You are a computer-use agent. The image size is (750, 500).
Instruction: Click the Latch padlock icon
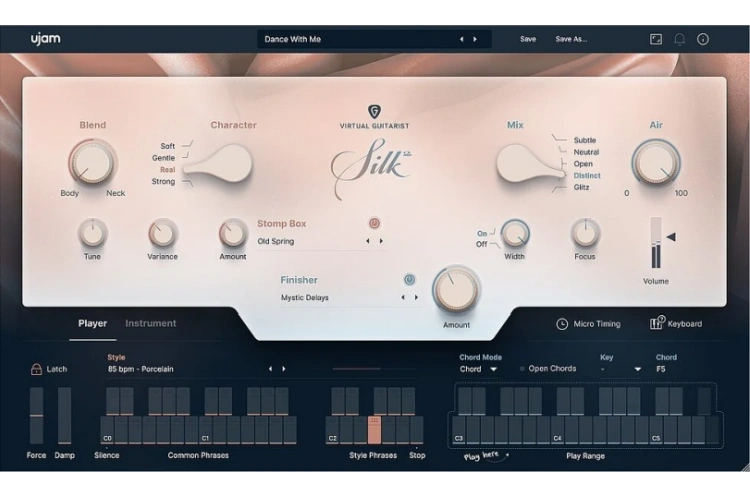[x=36, y=369]
